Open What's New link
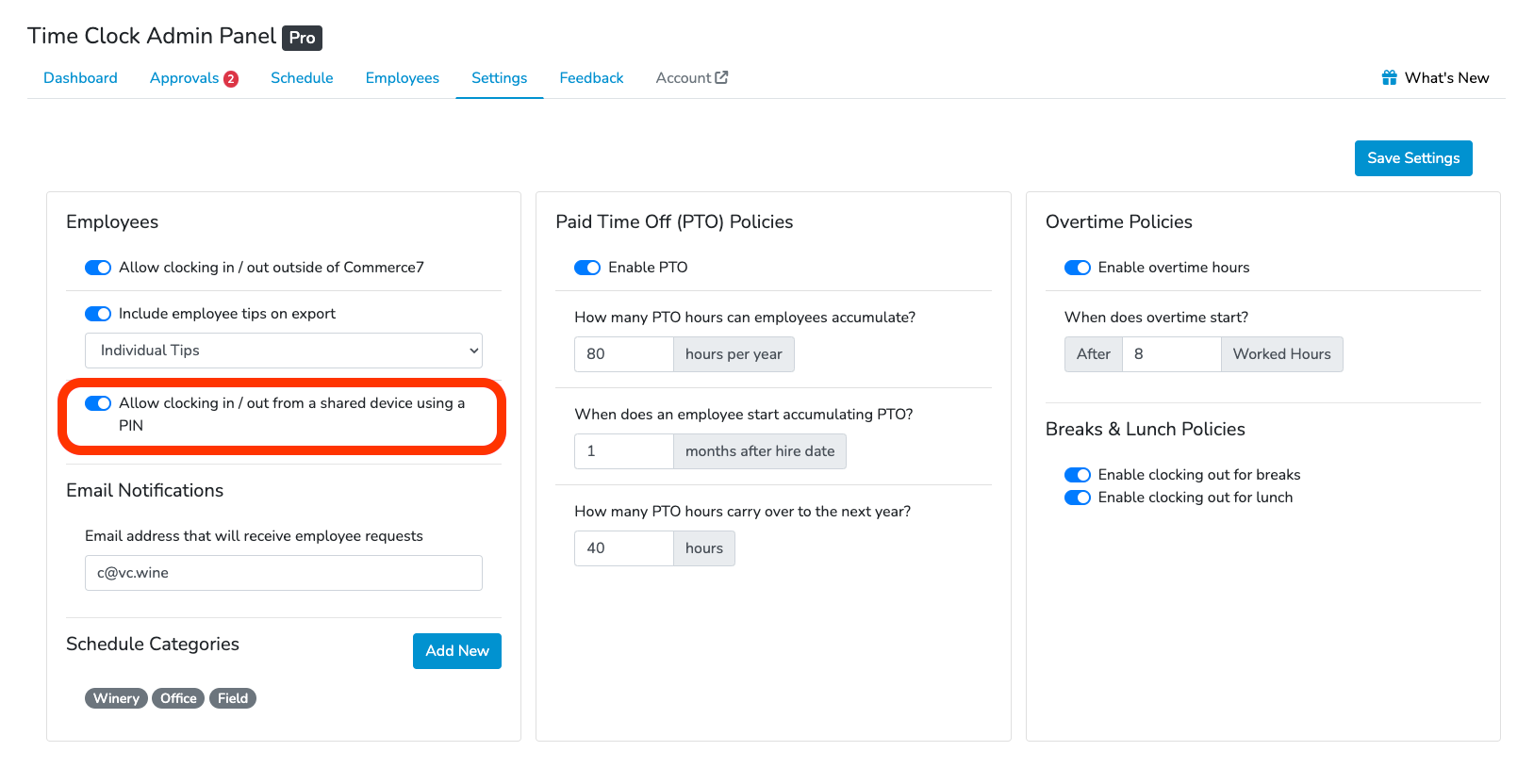 tap(1435, 78)
